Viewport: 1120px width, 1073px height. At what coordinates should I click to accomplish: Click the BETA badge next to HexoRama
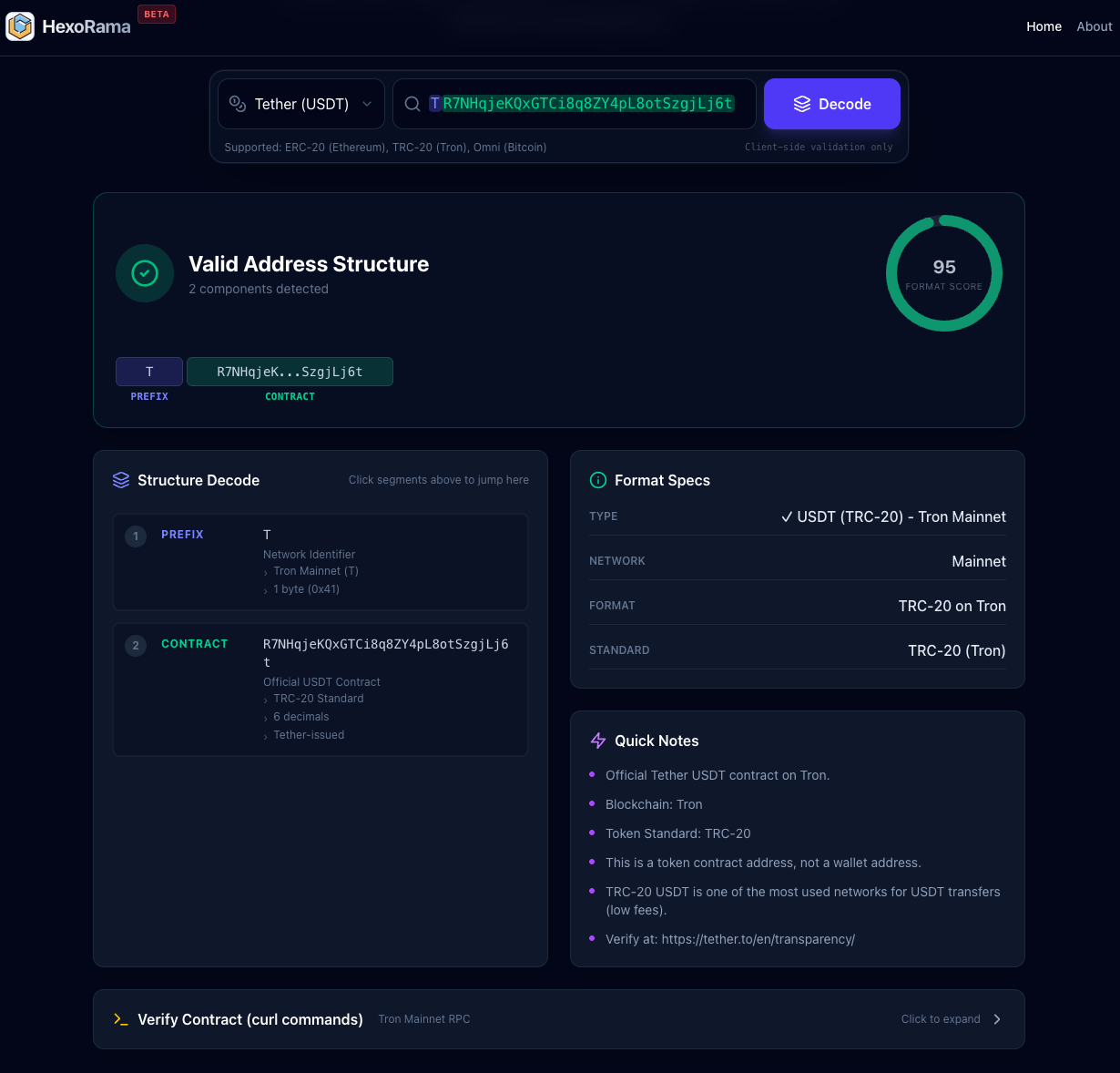157,15
